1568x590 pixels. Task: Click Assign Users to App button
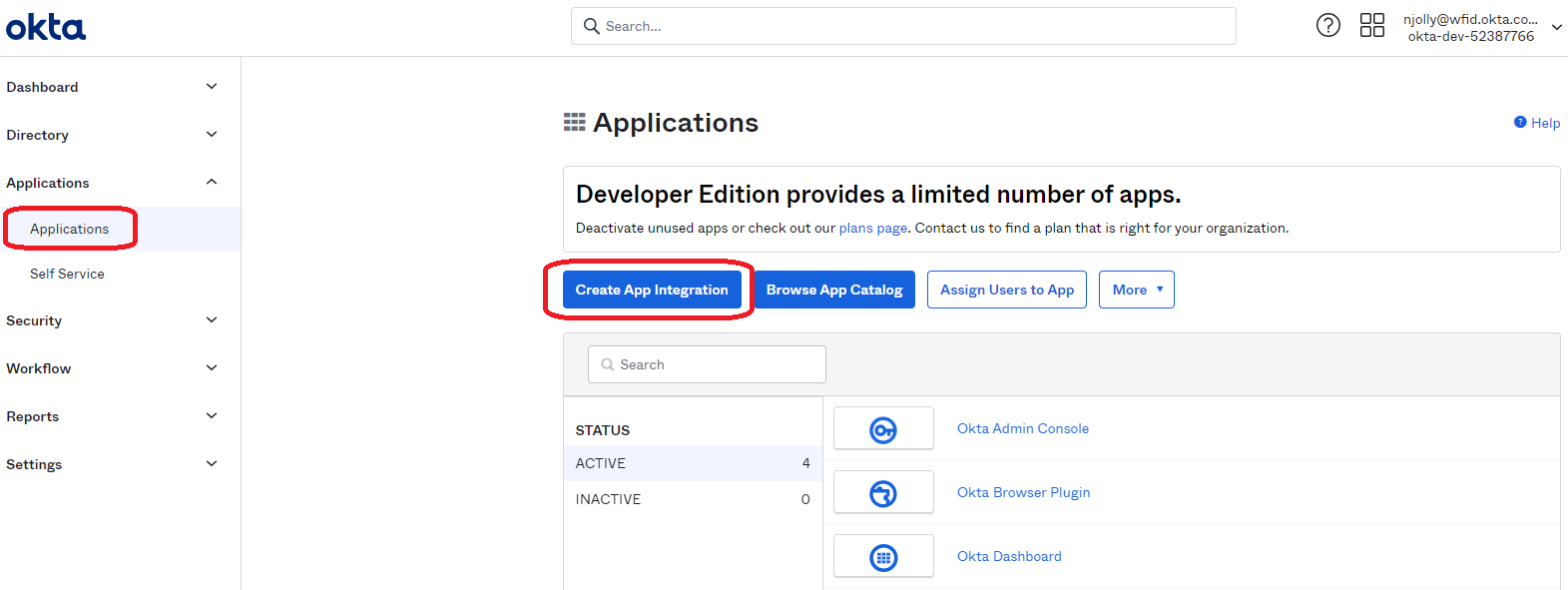pyautogui.click(x=1007, y=290)
